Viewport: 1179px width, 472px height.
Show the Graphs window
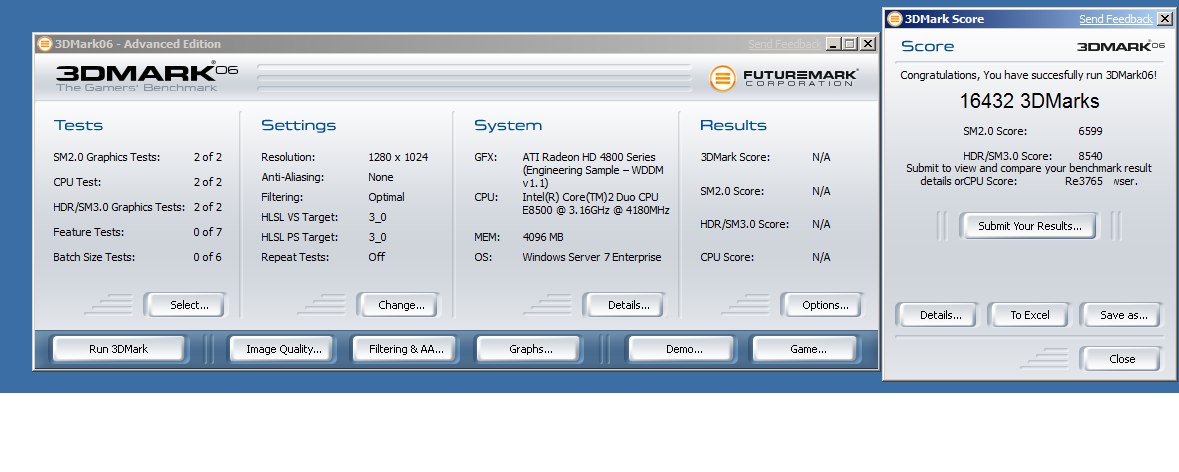(530, 349)
